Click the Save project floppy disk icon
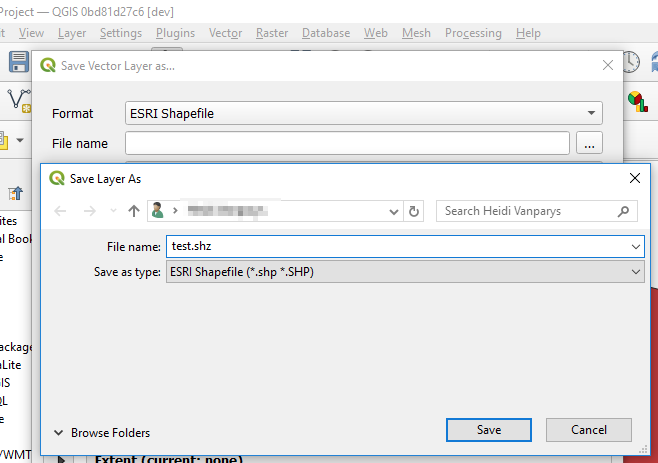The height and width of the screenshot is (463, 658). (19, 62)
